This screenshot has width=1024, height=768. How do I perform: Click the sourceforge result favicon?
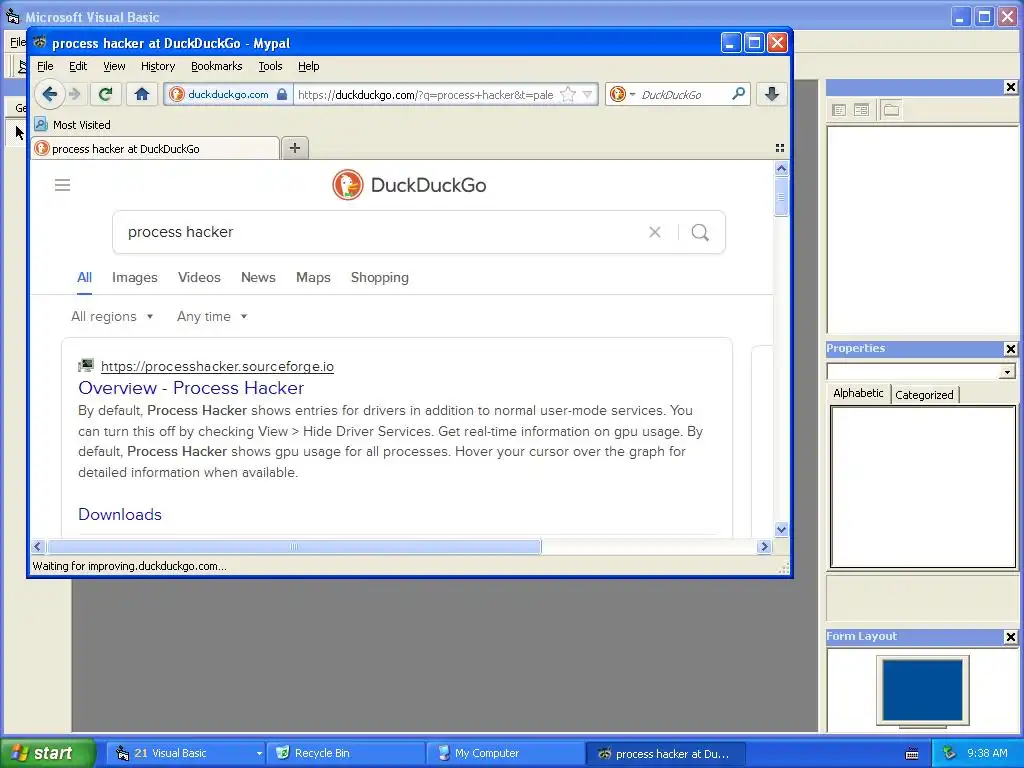coord(86,365)
